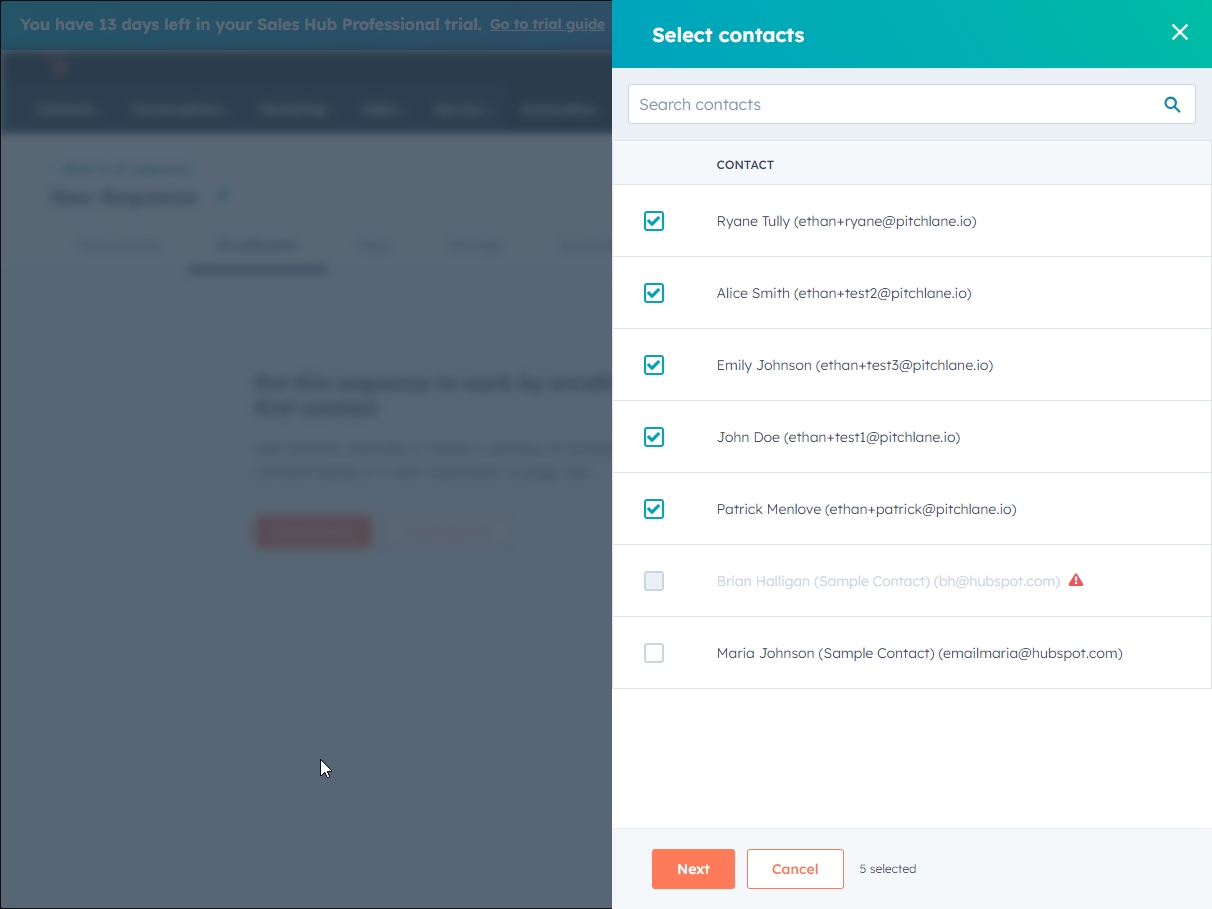Close the Select contacts panel

[1180, 32]
